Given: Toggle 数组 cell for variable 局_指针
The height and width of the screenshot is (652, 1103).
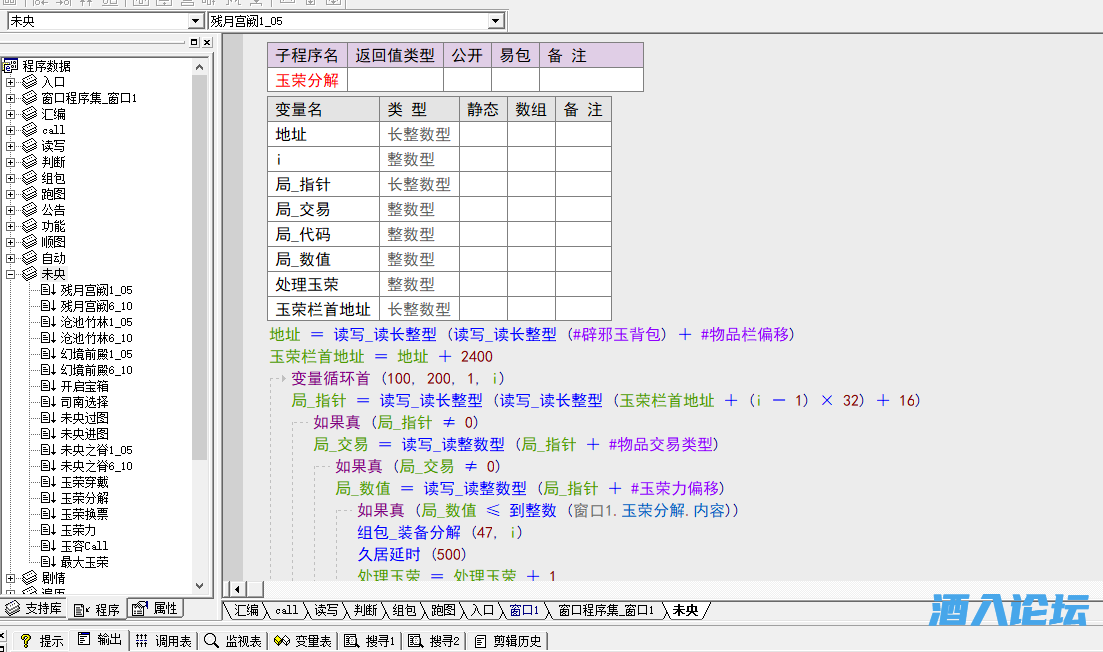Looking at the screenshot, I should (x=531, y=184).
